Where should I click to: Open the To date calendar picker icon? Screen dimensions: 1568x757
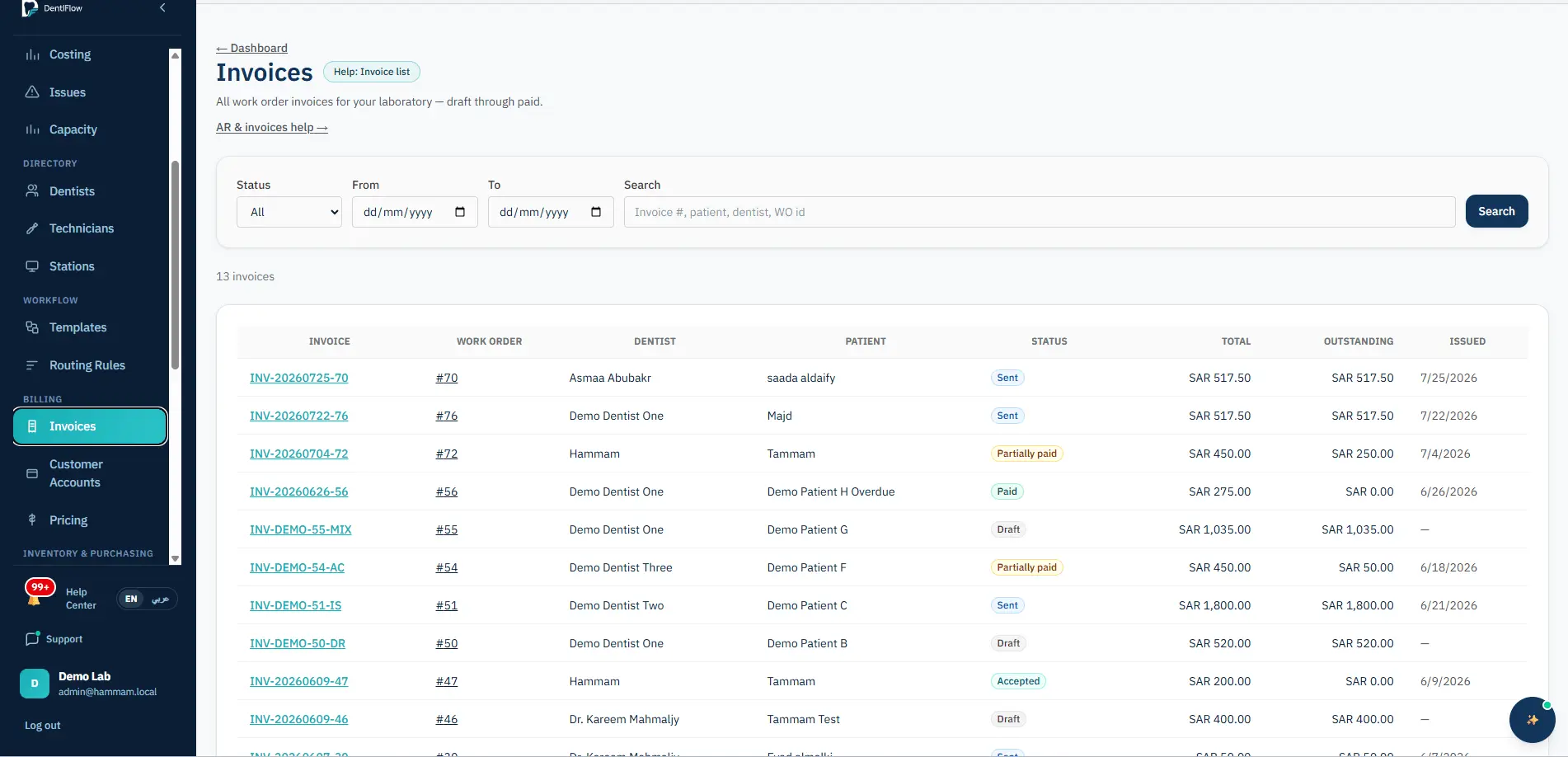point(596,212)
